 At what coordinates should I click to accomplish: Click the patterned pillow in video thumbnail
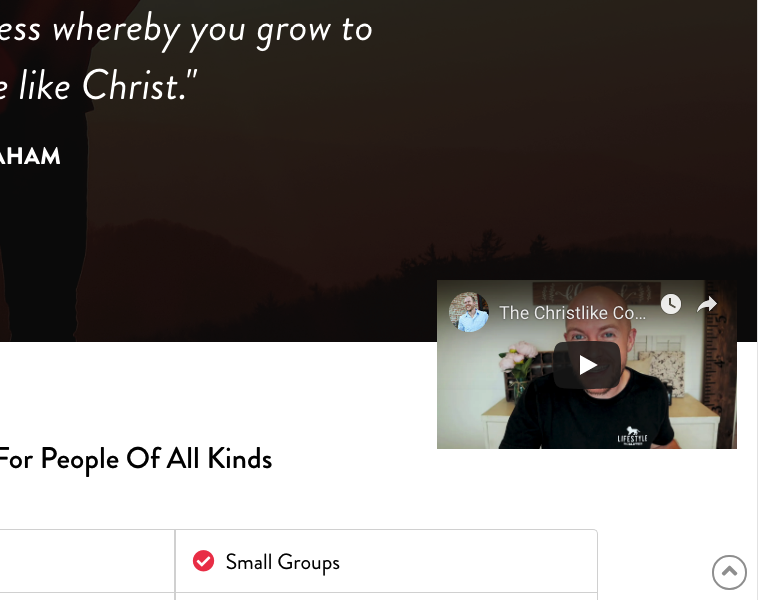tap(666, 372)
